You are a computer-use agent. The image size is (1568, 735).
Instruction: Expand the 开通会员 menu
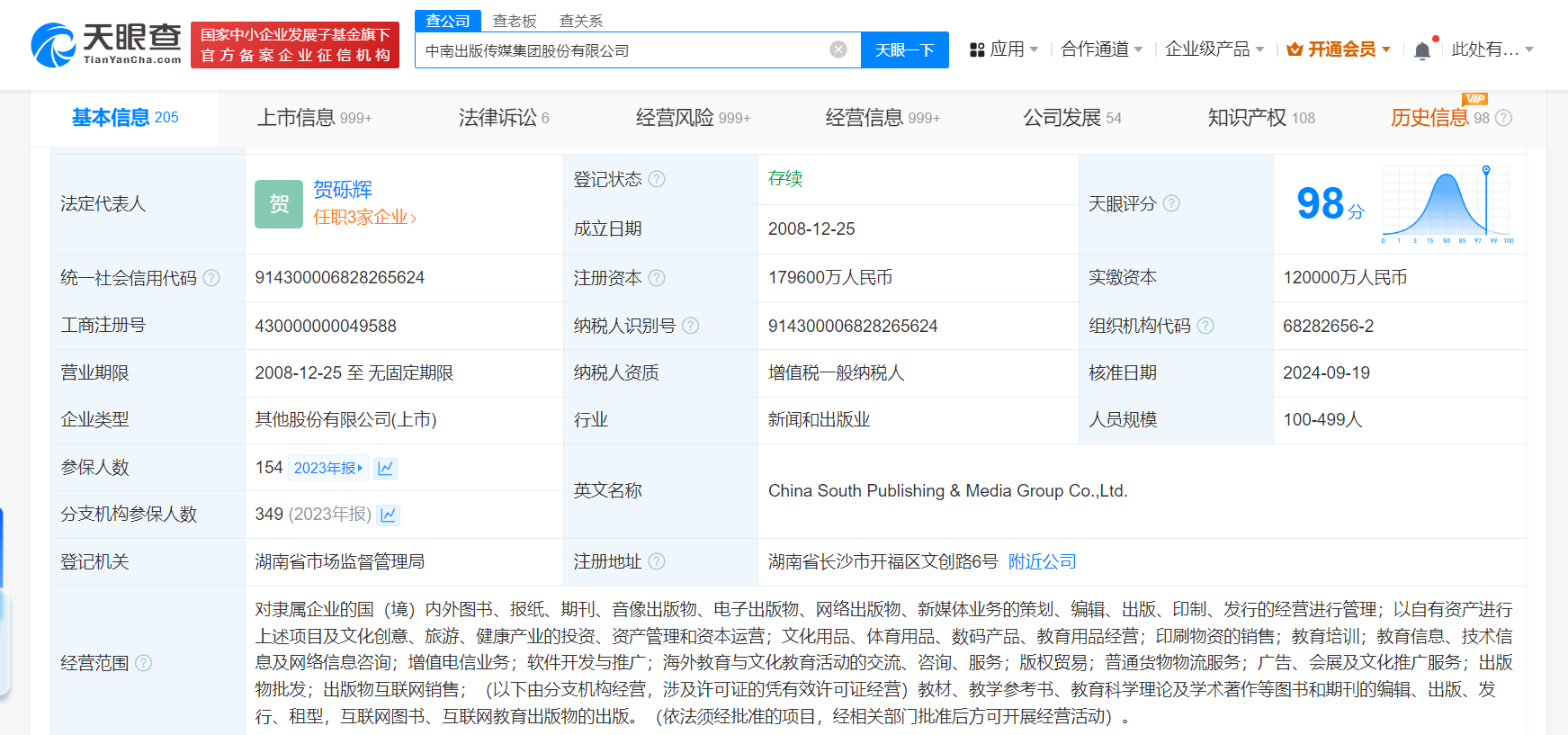coord(1339,49)
